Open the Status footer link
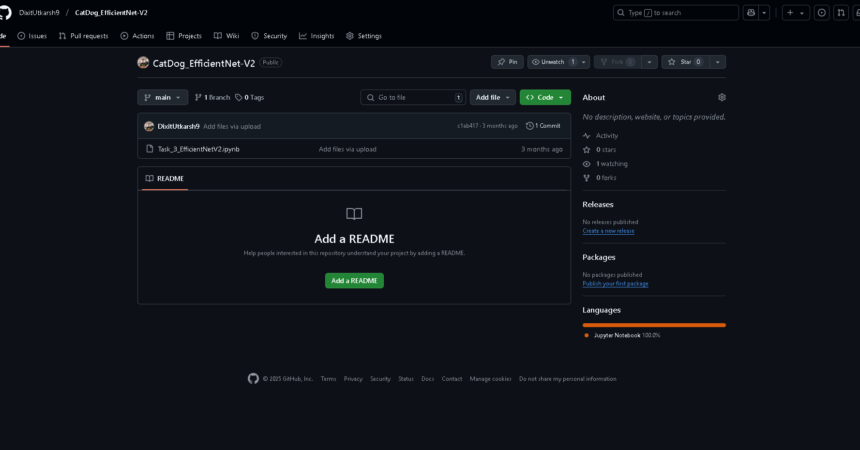 pyautogui.click(x=406, y=379)
